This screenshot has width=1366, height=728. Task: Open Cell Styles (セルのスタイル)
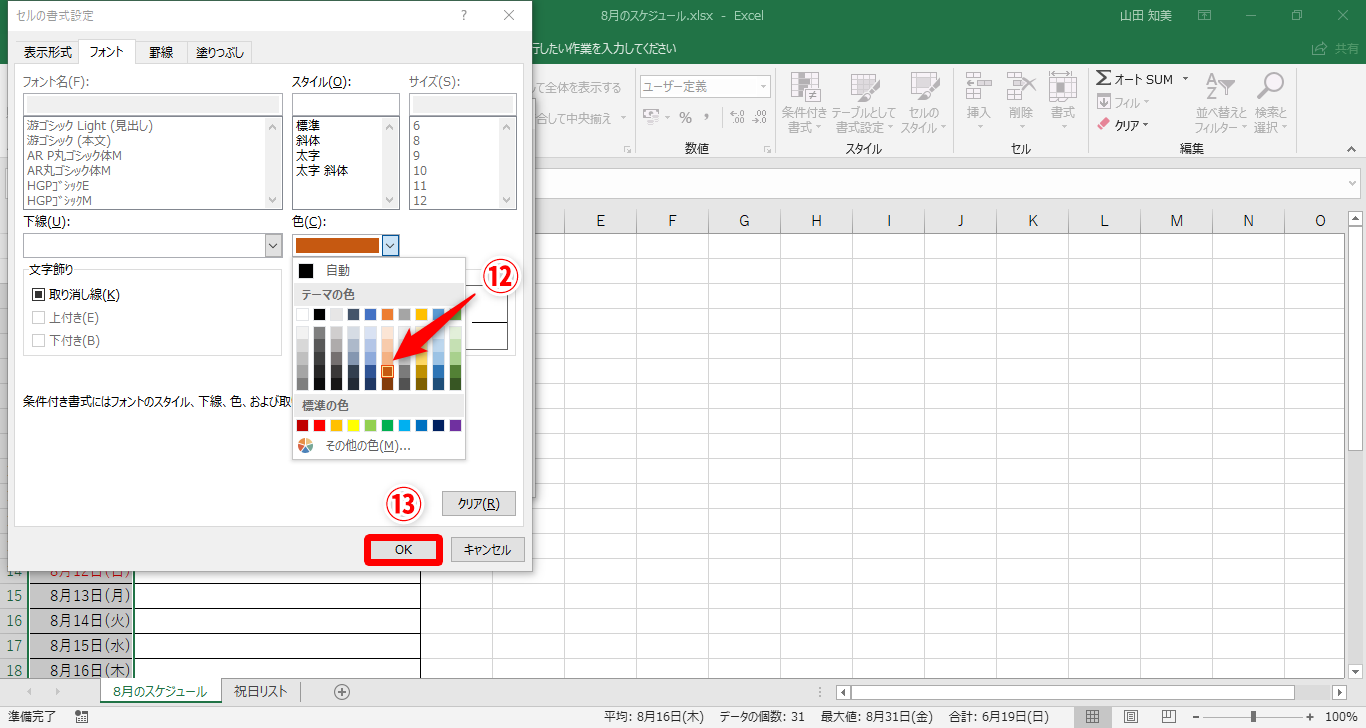[922, 103]
